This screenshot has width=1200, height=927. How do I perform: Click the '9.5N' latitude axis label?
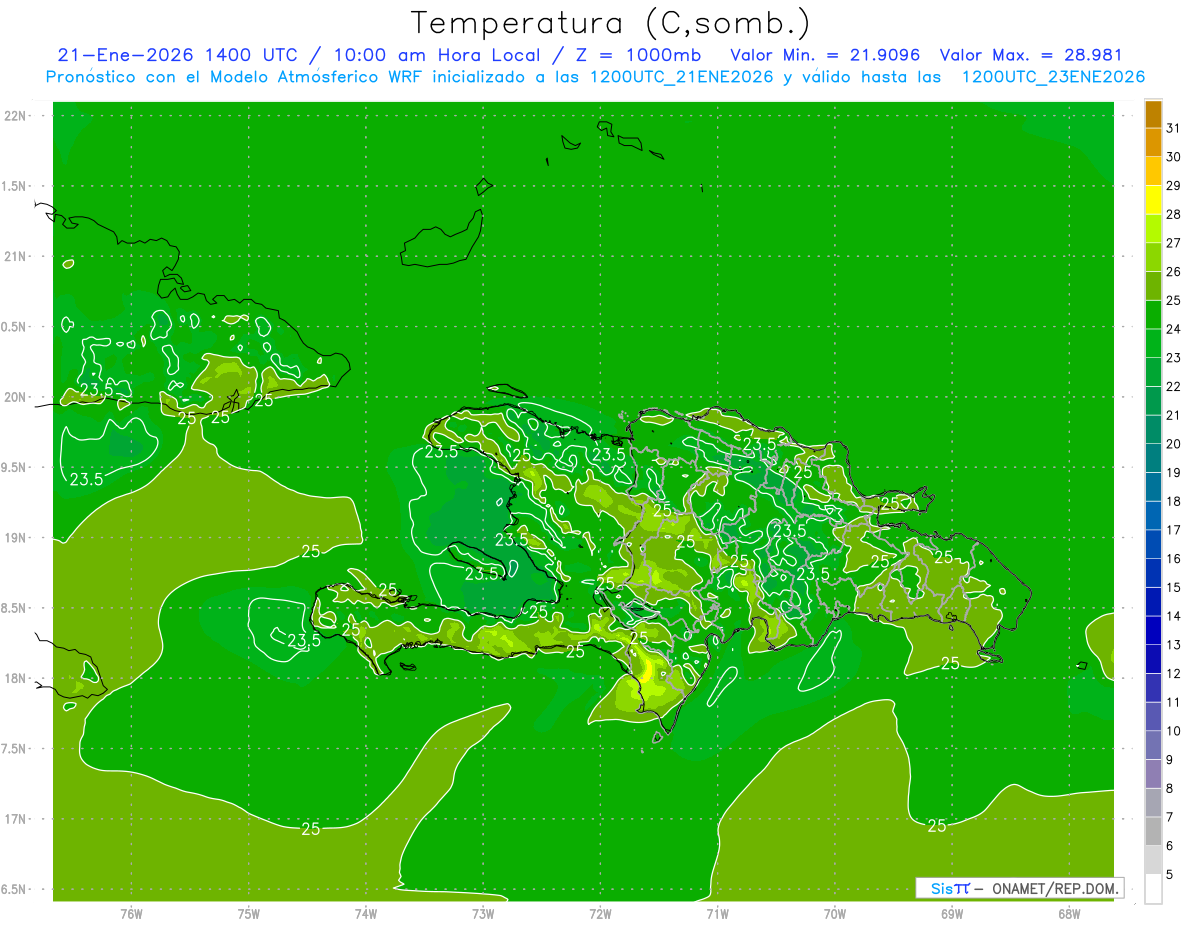pyautogui.click(x=14, y=467)
